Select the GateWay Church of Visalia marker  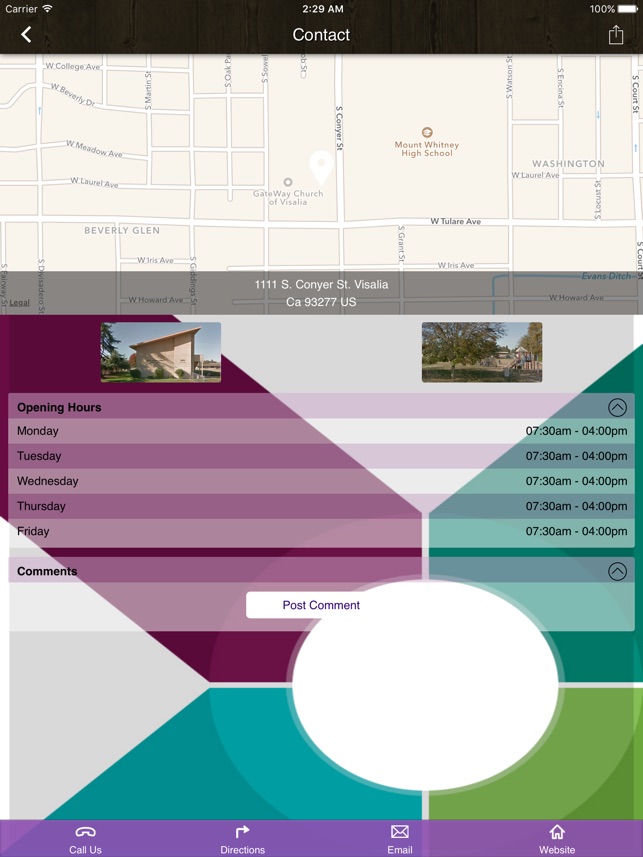coord(288,182)
